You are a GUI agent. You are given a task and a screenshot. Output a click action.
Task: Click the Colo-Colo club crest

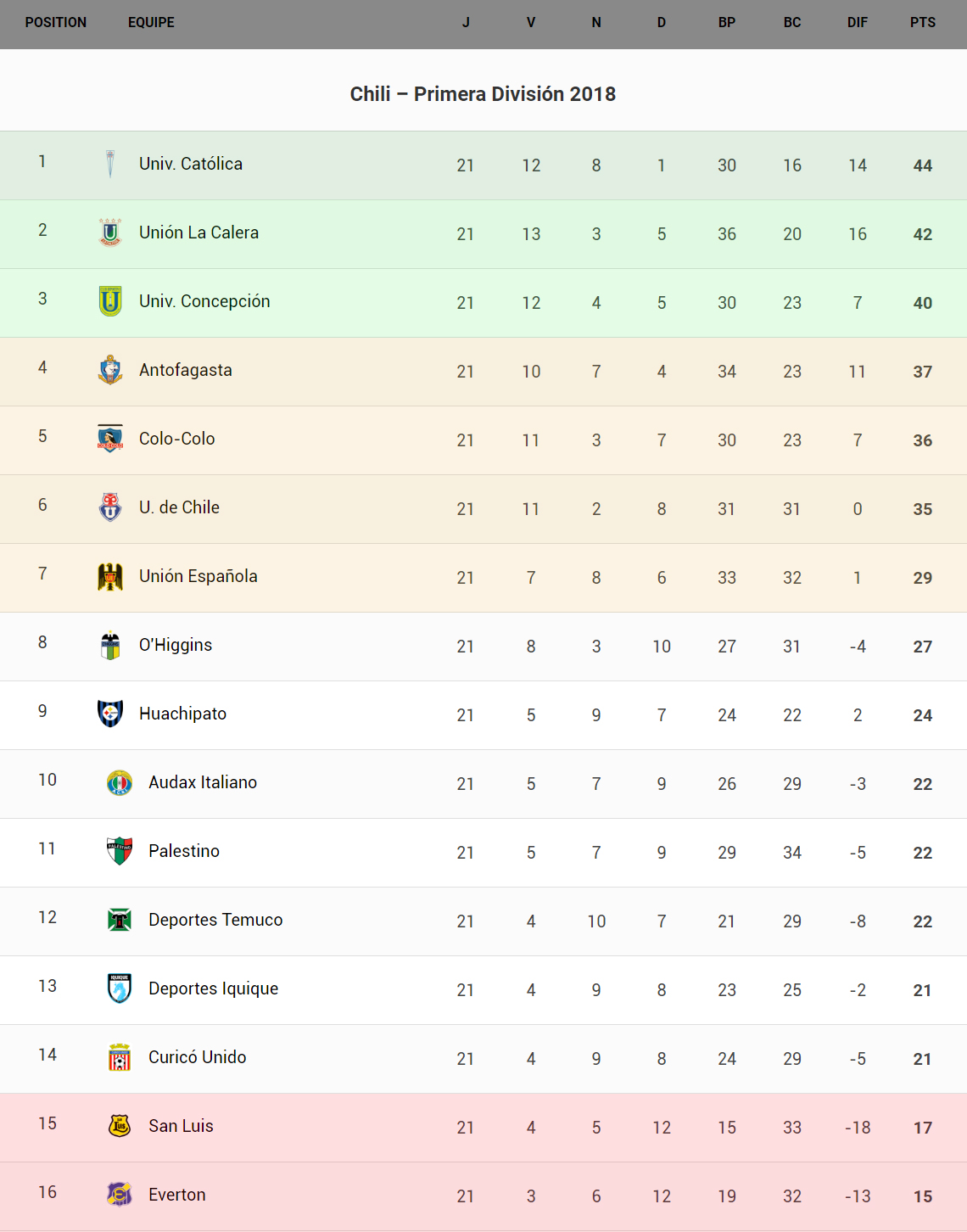tap(110, 439)
